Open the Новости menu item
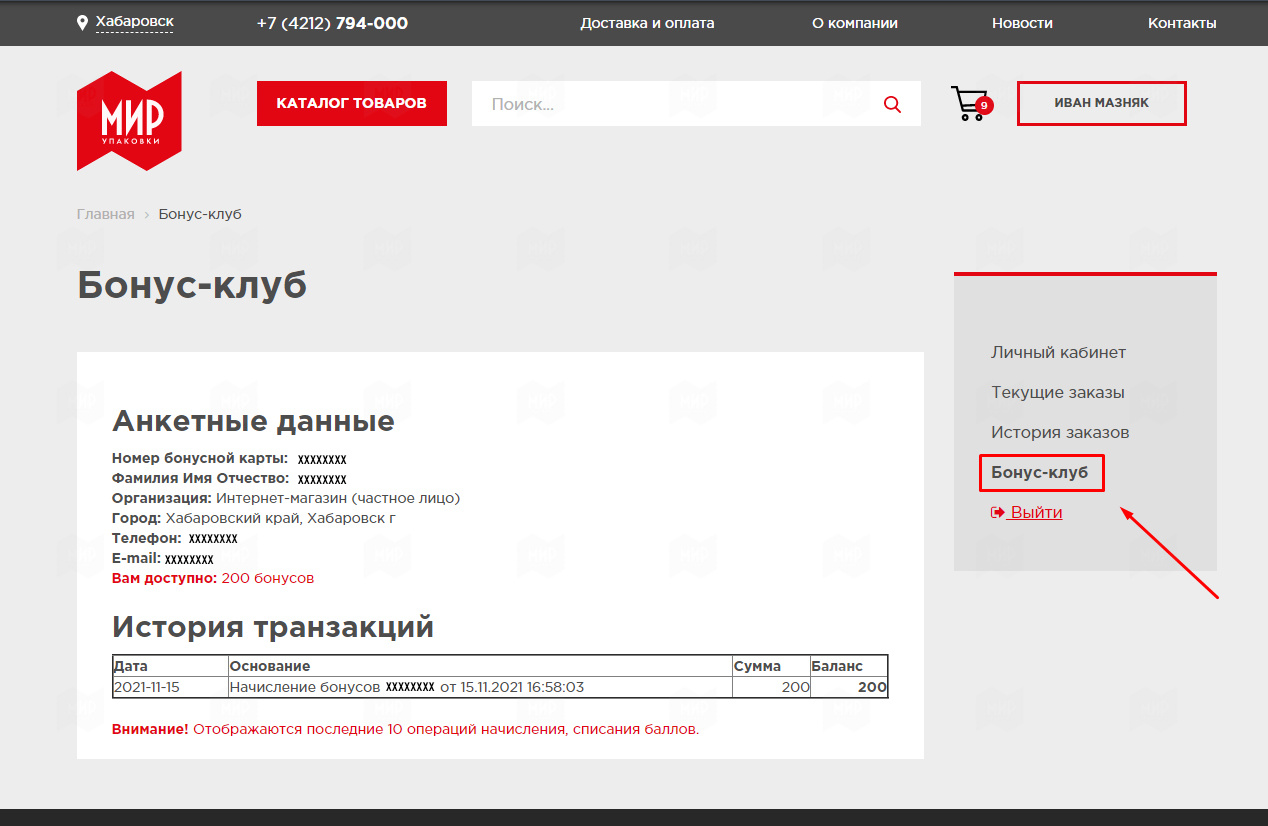This screenshot has height=826, width=1268. pyautogui.click(x=1022, y=23)
